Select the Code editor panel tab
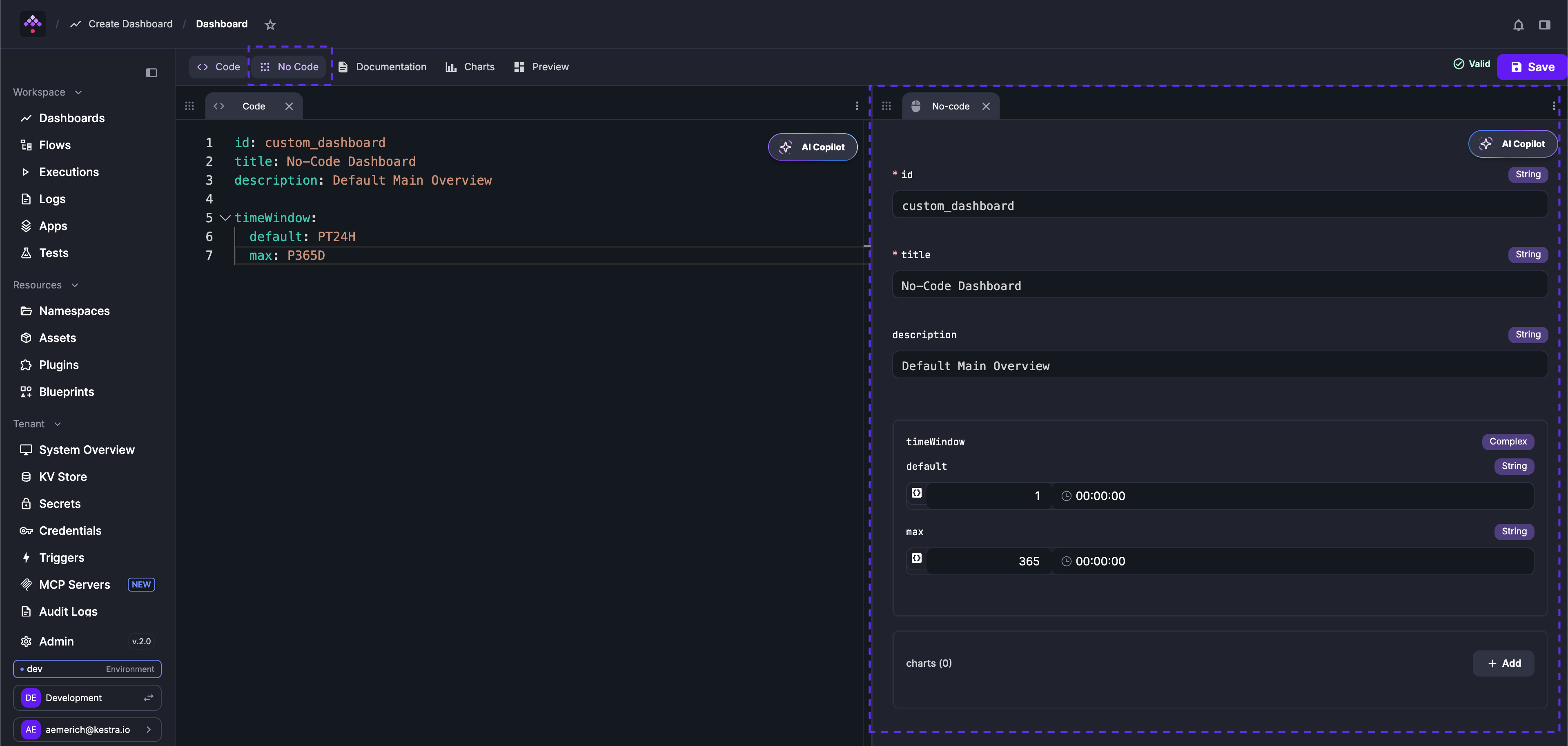This screenshot has height=746, width=1568. click(x=254, y=106)
